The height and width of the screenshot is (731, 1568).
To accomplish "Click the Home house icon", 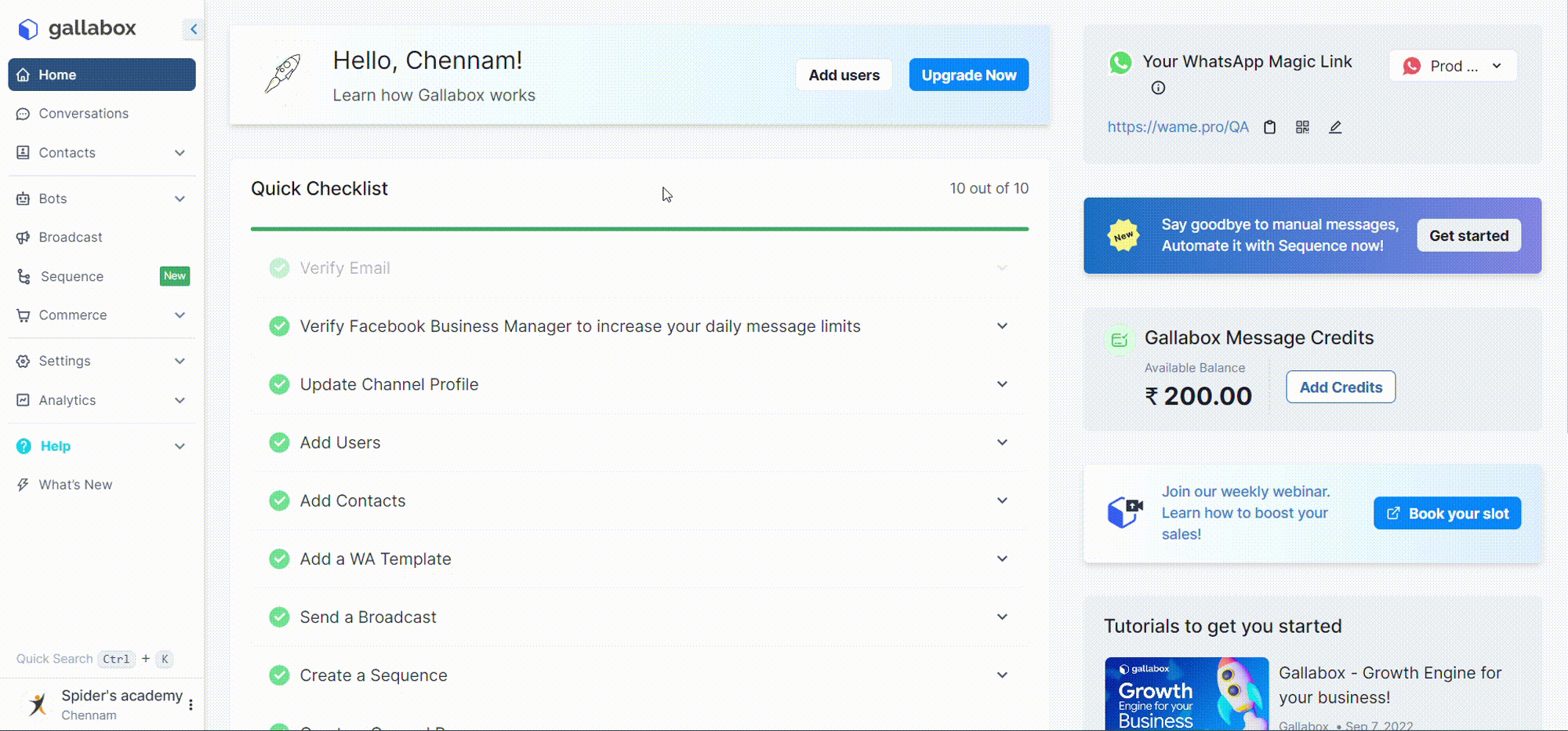I will click(24, 75).
